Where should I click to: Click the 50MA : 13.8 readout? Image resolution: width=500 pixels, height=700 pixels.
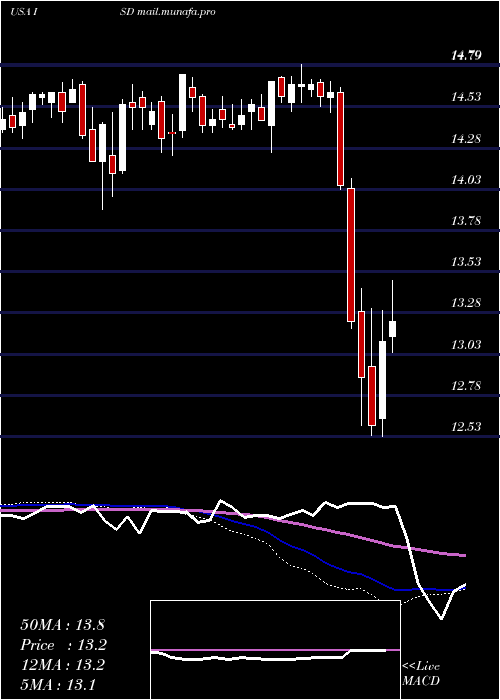click(62, 625)
